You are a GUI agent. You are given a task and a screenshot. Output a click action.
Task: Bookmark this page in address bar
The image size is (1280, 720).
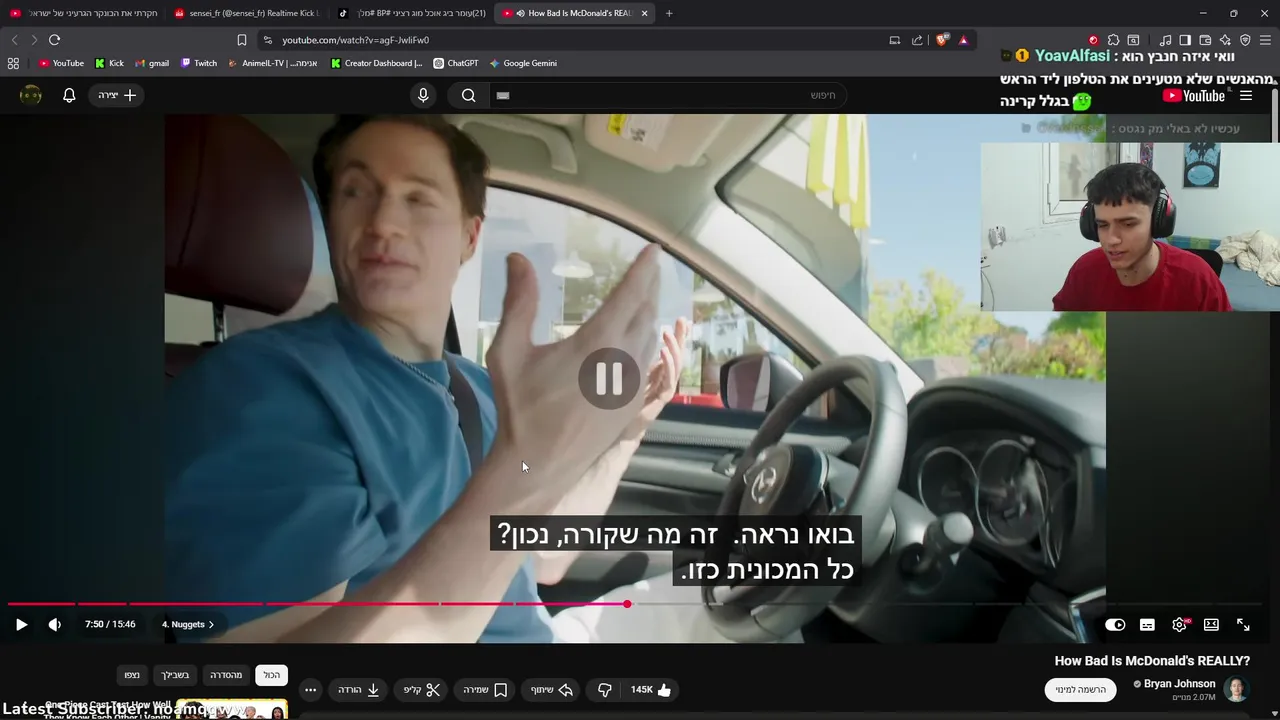coord(241,40)
